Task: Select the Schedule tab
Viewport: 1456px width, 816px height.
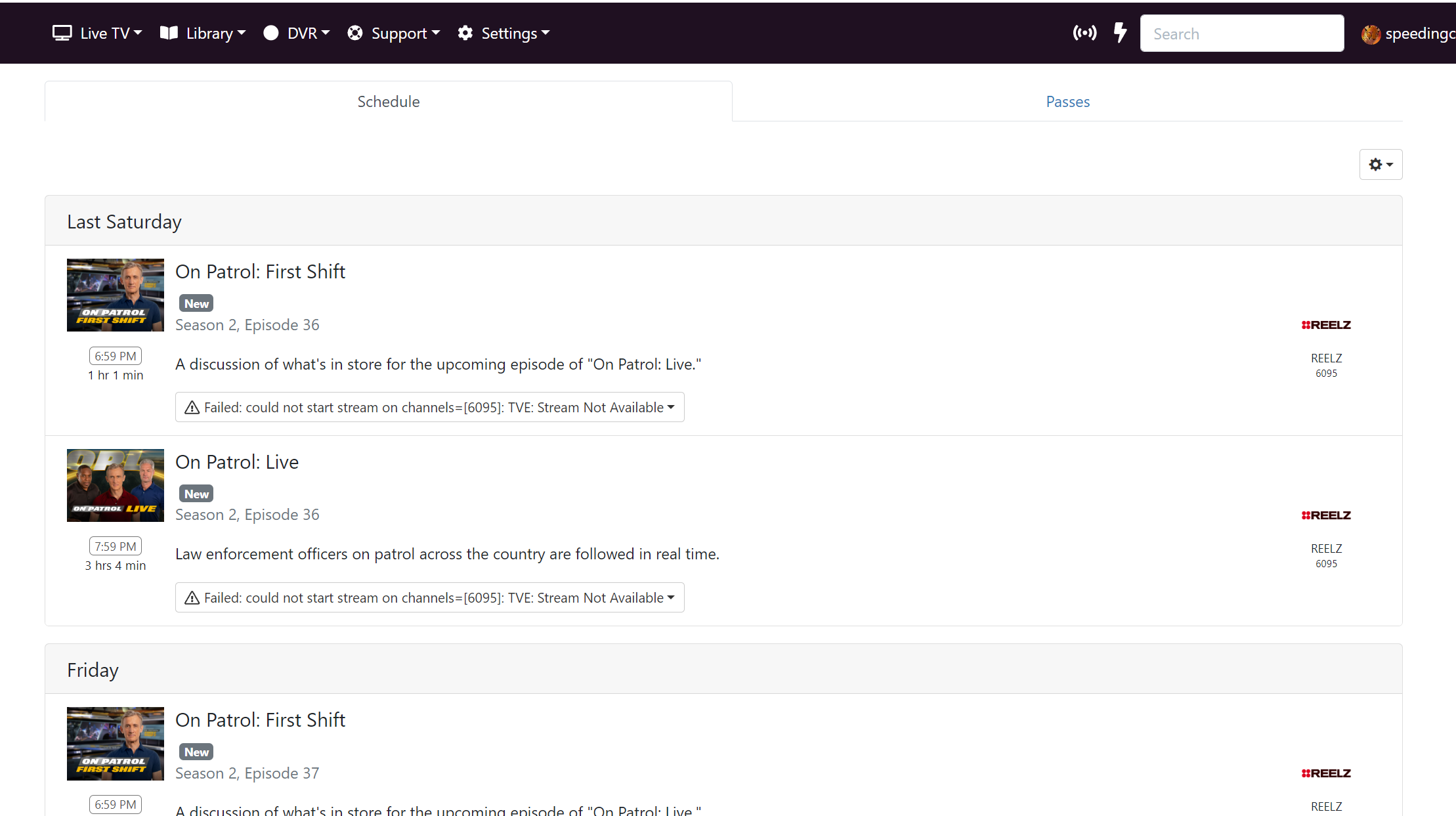Action: [388, 102]
